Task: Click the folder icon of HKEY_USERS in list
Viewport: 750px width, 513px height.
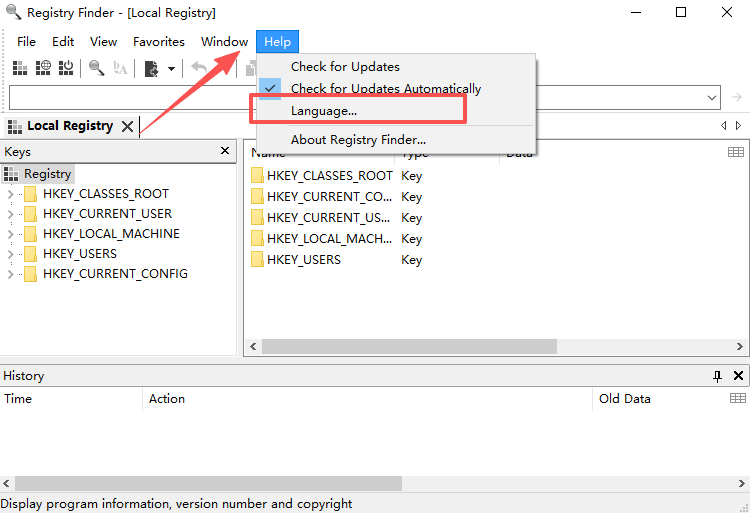Action: [x=257, y=260]
